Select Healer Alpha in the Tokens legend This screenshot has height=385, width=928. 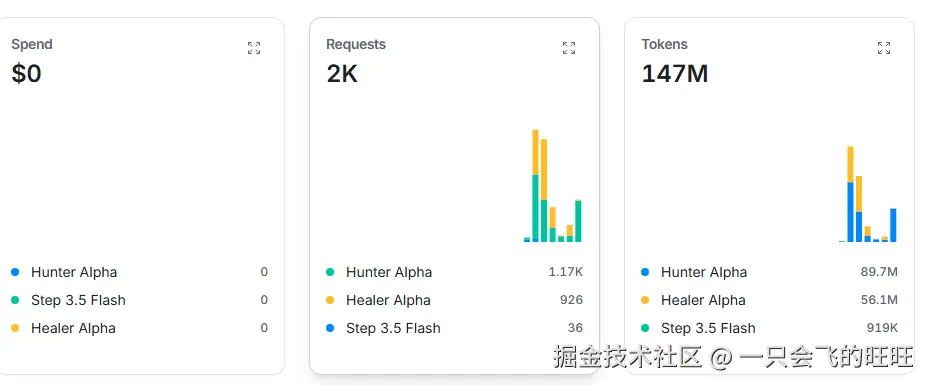[703, 300]
